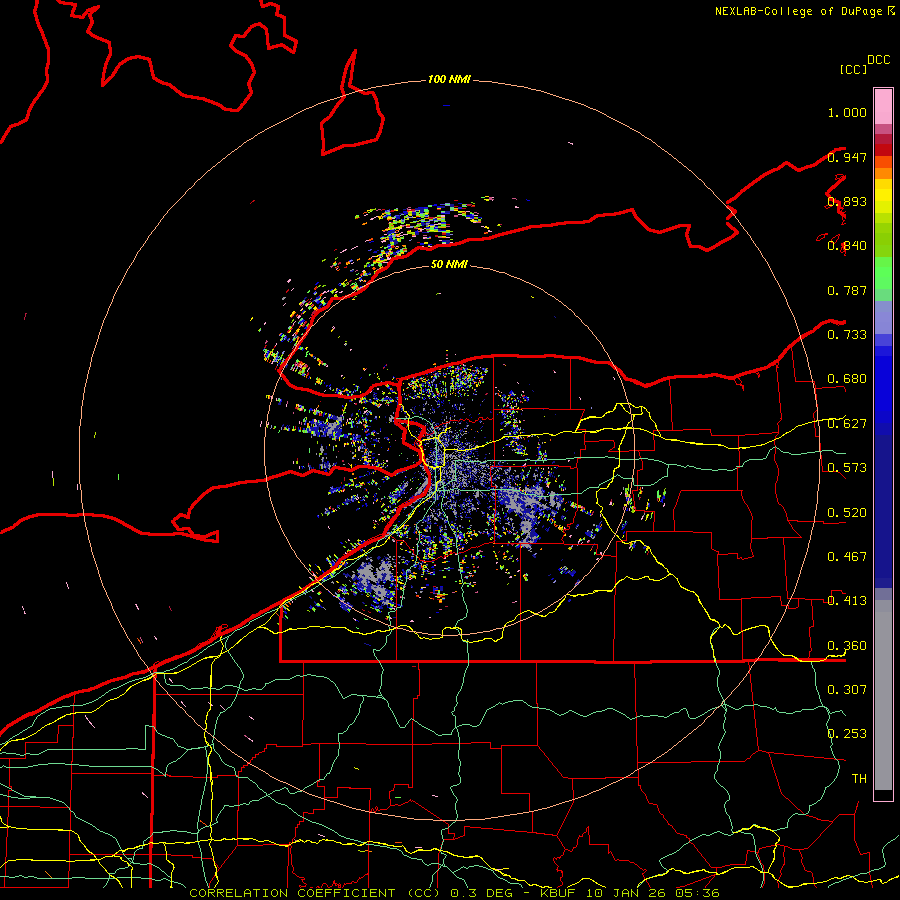Click the [CC] unit label above the scale
This screenshot has height=900, width=900.
[x=853, y=69]
